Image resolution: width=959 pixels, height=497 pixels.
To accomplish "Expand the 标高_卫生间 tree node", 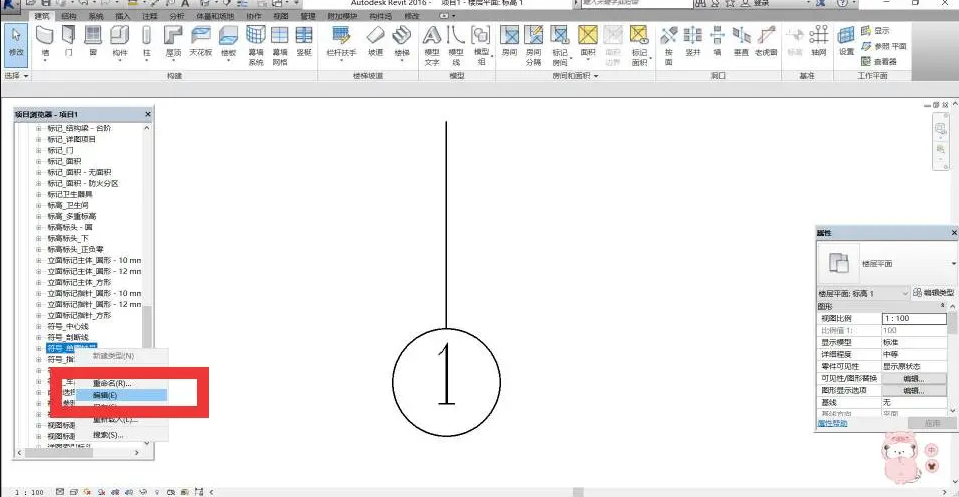I will [39, 205].
